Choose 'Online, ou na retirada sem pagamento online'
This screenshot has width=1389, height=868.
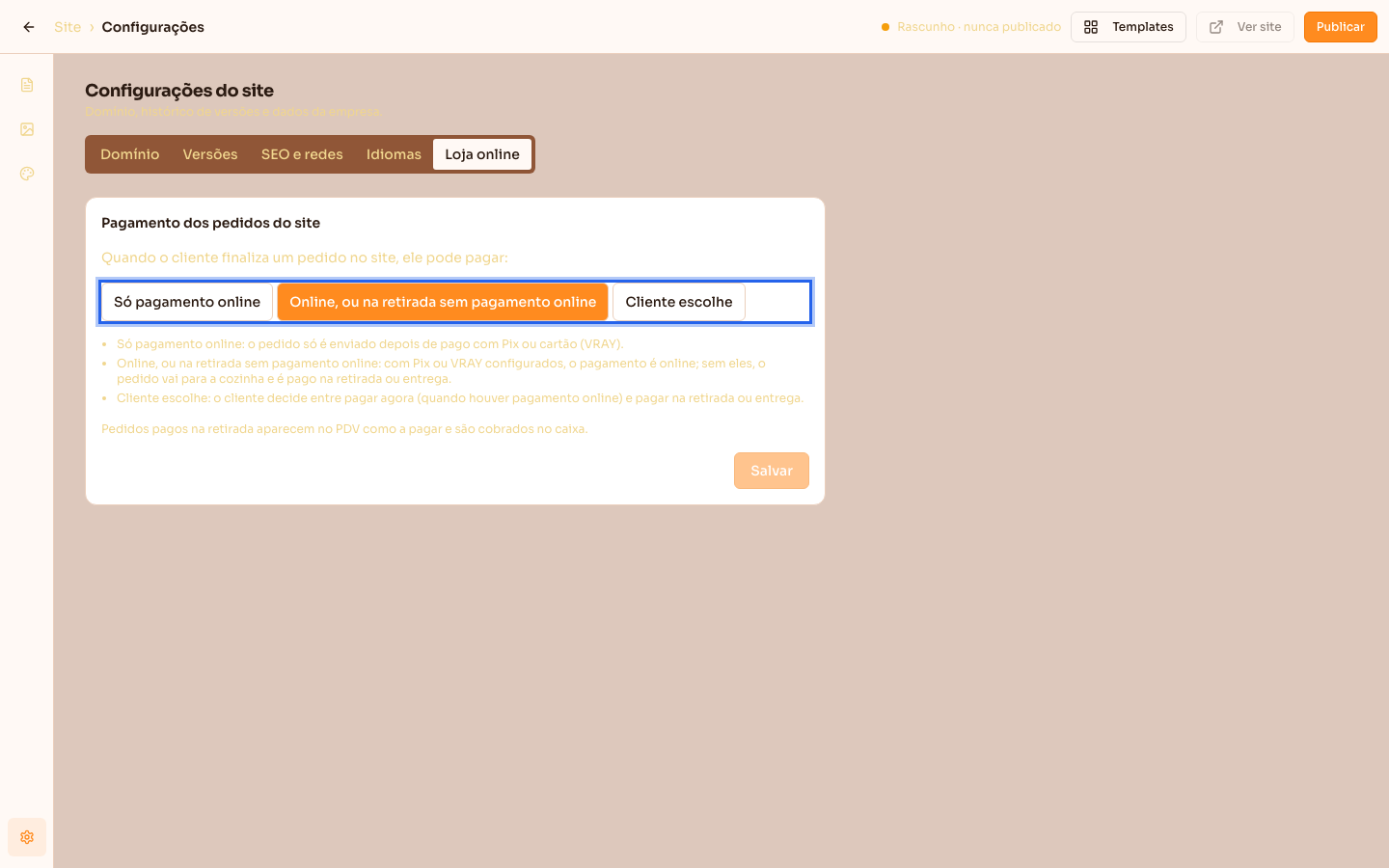pos(443,302)
